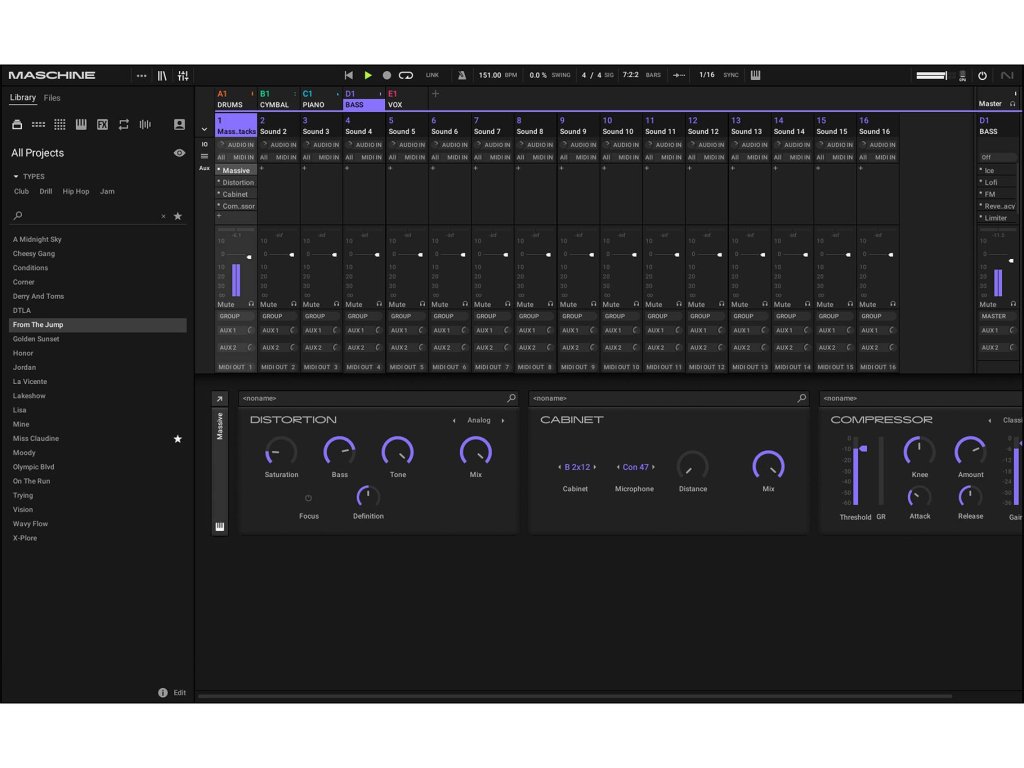Select the C1 PIANO group tab
The height and width of the screenshot is (768, 1024).
tap(321, 99)
